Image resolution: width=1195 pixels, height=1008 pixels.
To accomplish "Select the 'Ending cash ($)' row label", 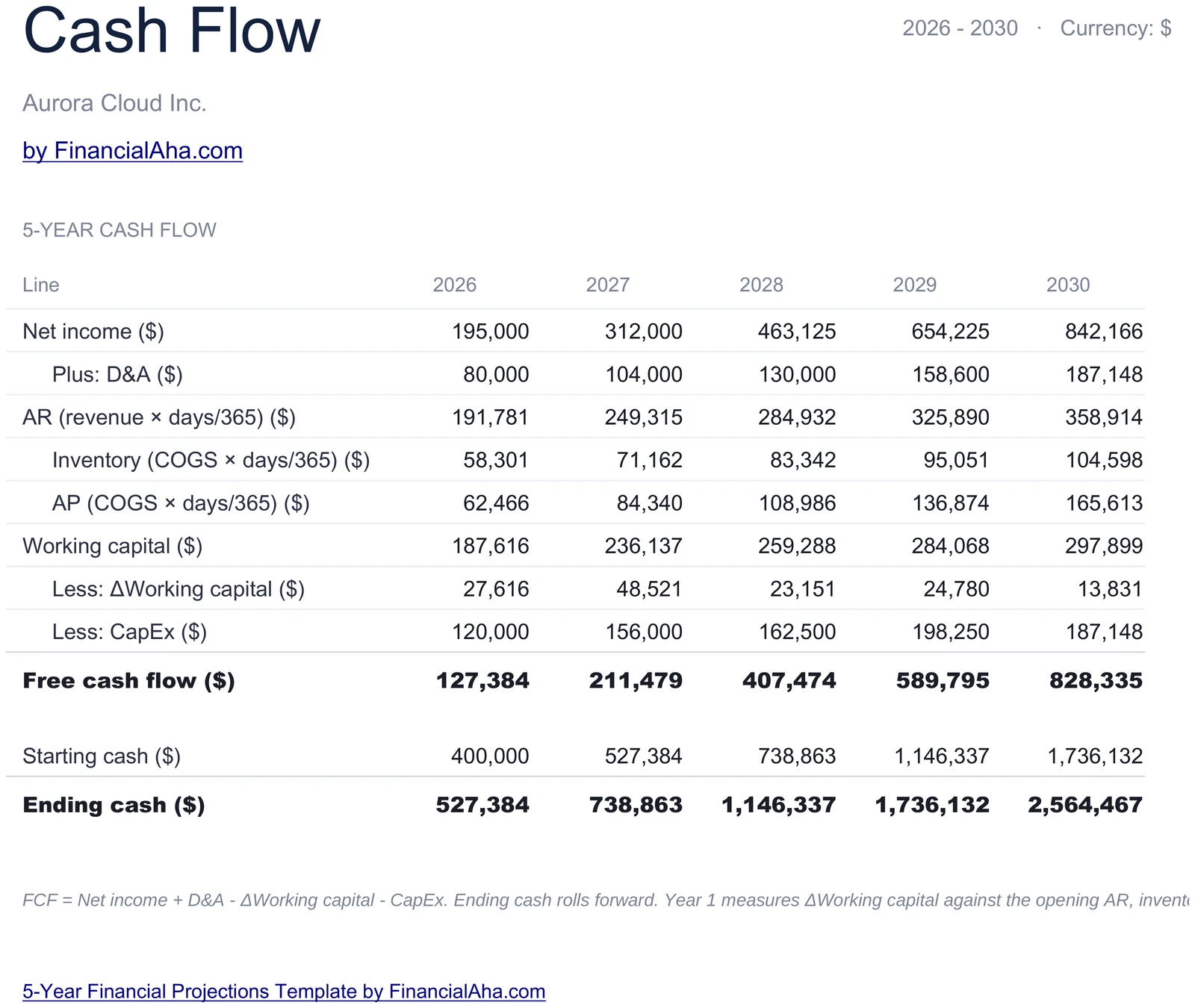I will click(114, 804).
